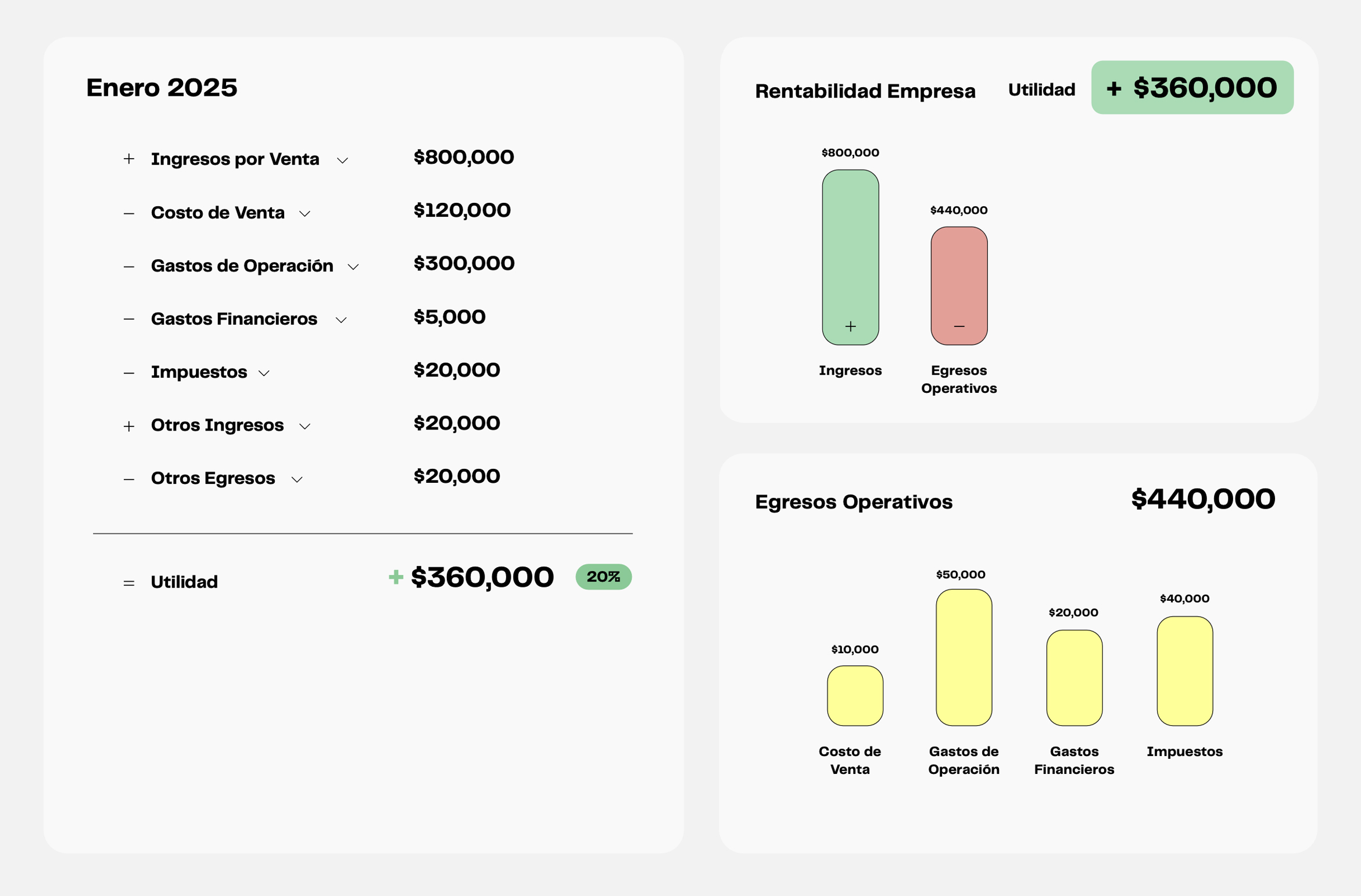Screen dimensions: 1361x896
Task: Click plus icon beside Otros Ingresos
Action: [129, 427]
